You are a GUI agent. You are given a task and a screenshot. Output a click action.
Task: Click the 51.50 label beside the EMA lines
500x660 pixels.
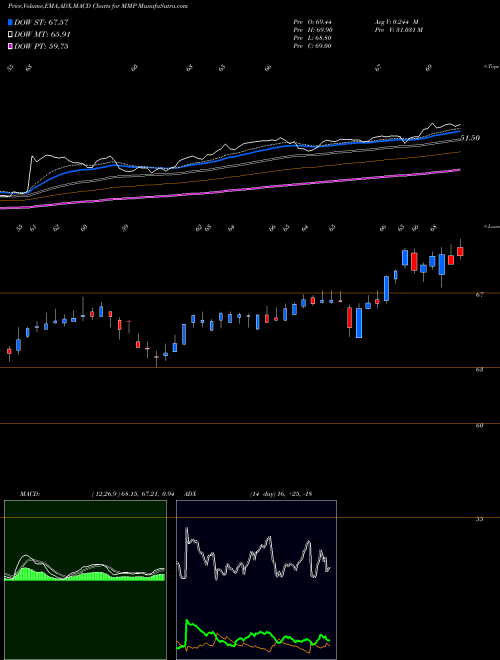coord(470,138)
